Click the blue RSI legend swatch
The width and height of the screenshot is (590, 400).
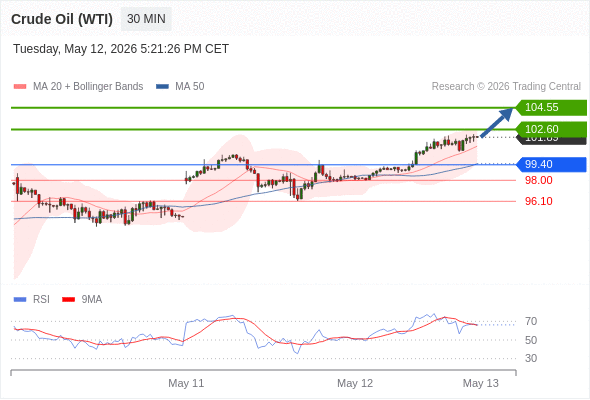pyautogui.click(x=20, y=300)
